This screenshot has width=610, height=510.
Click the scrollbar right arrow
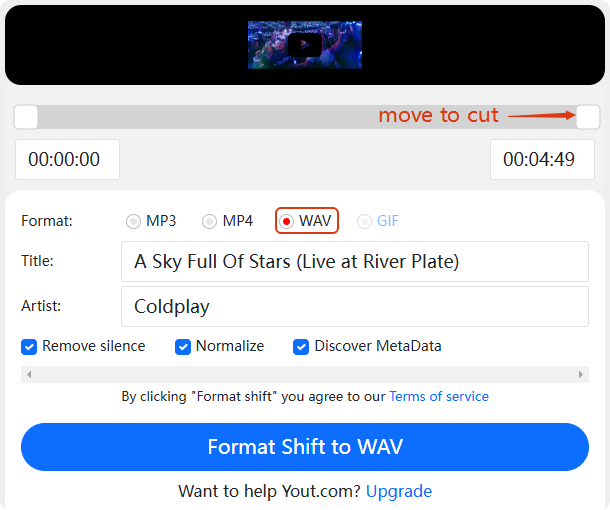581,375
